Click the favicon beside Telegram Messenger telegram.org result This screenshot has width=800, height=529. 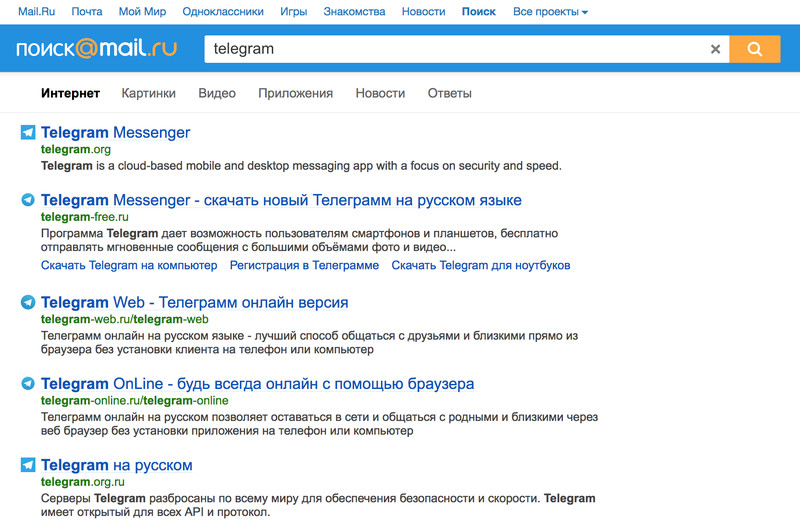[x=28, y=132]
